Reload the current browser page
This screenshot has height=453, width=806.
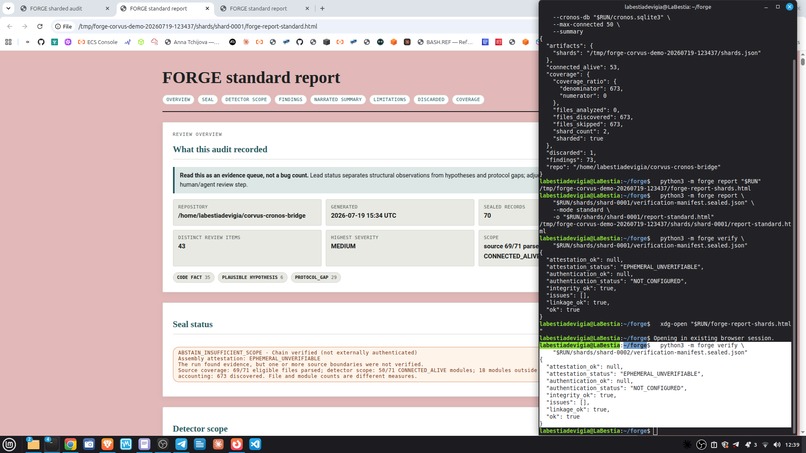[40, 26]
